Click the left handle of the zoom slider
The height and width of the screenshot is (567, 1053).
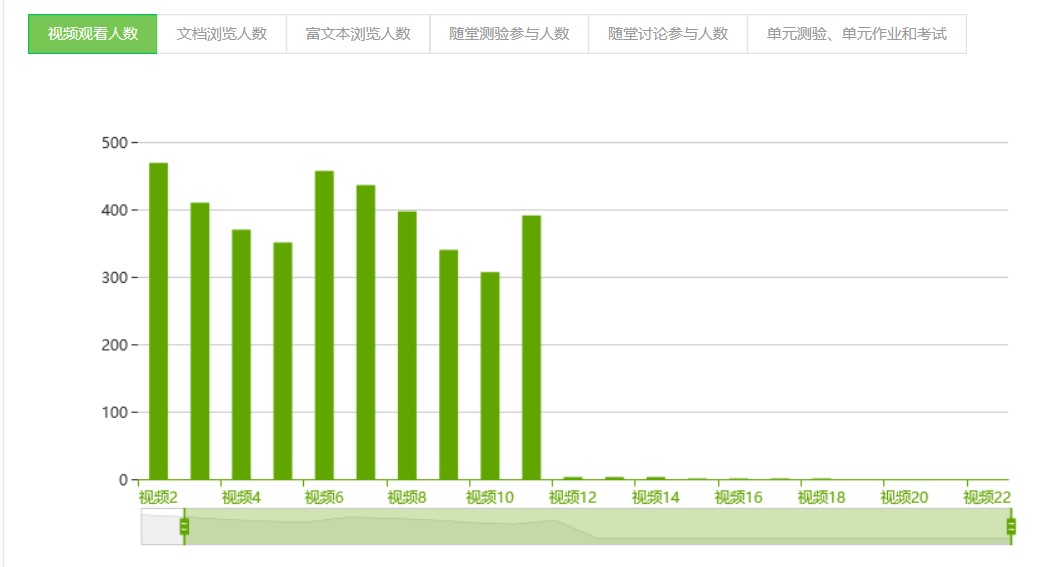coord(184,526)
